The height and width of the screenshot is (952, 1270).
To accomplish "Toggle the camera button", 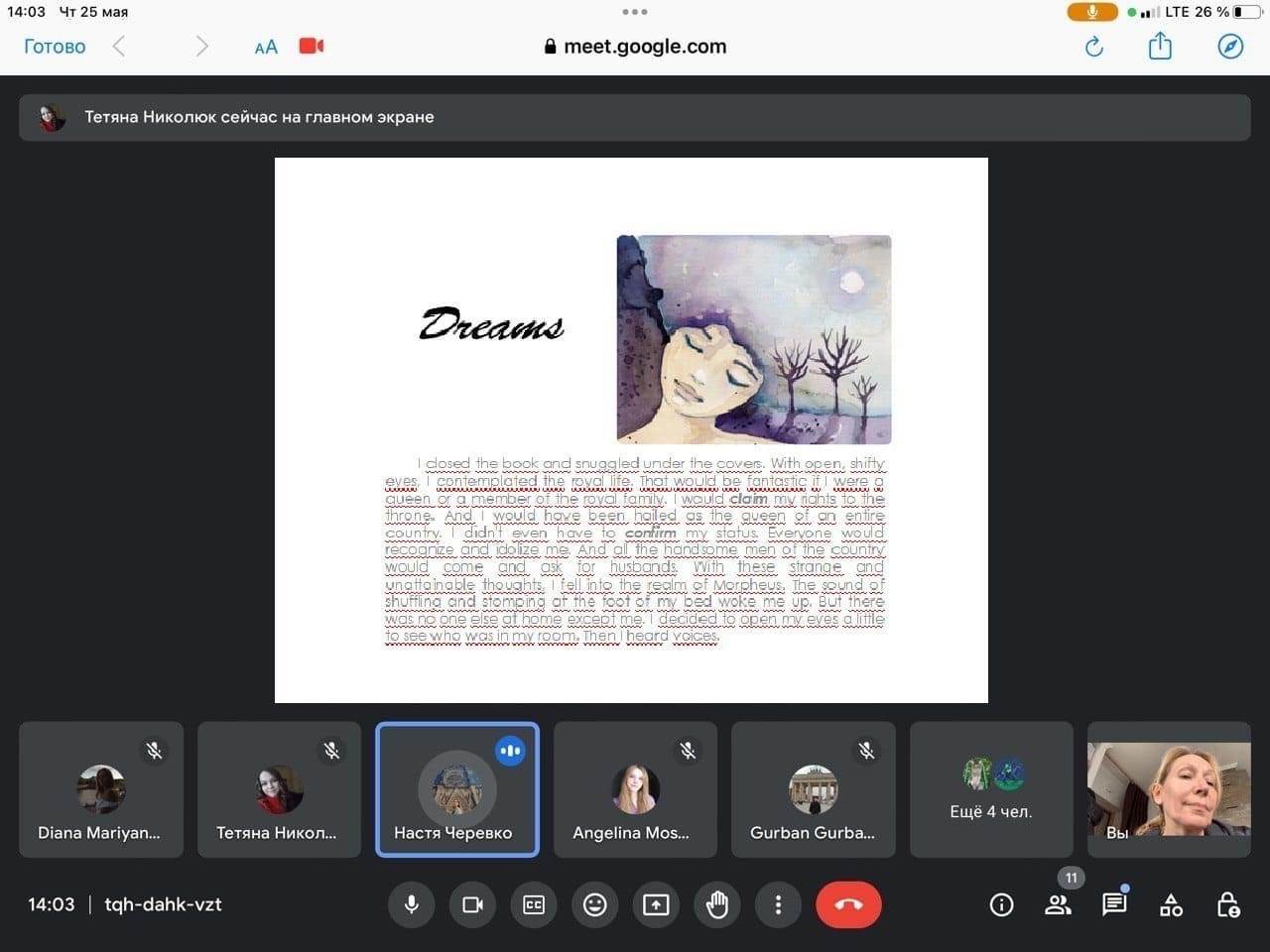I will pos(472,904).
